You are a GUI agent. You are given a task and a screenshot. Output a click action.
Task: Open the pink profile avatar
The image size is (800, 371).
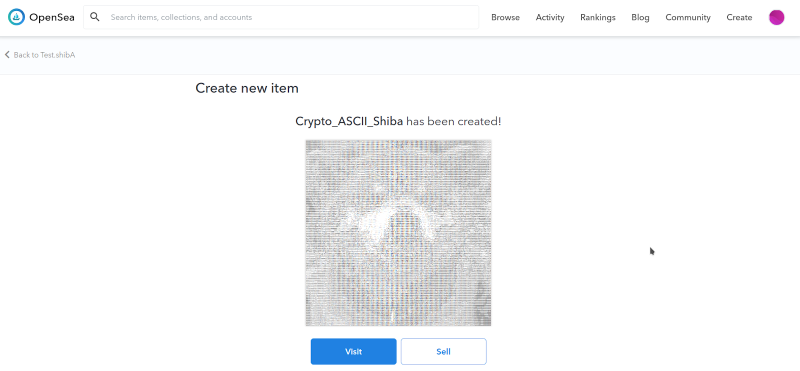[776, 17]
